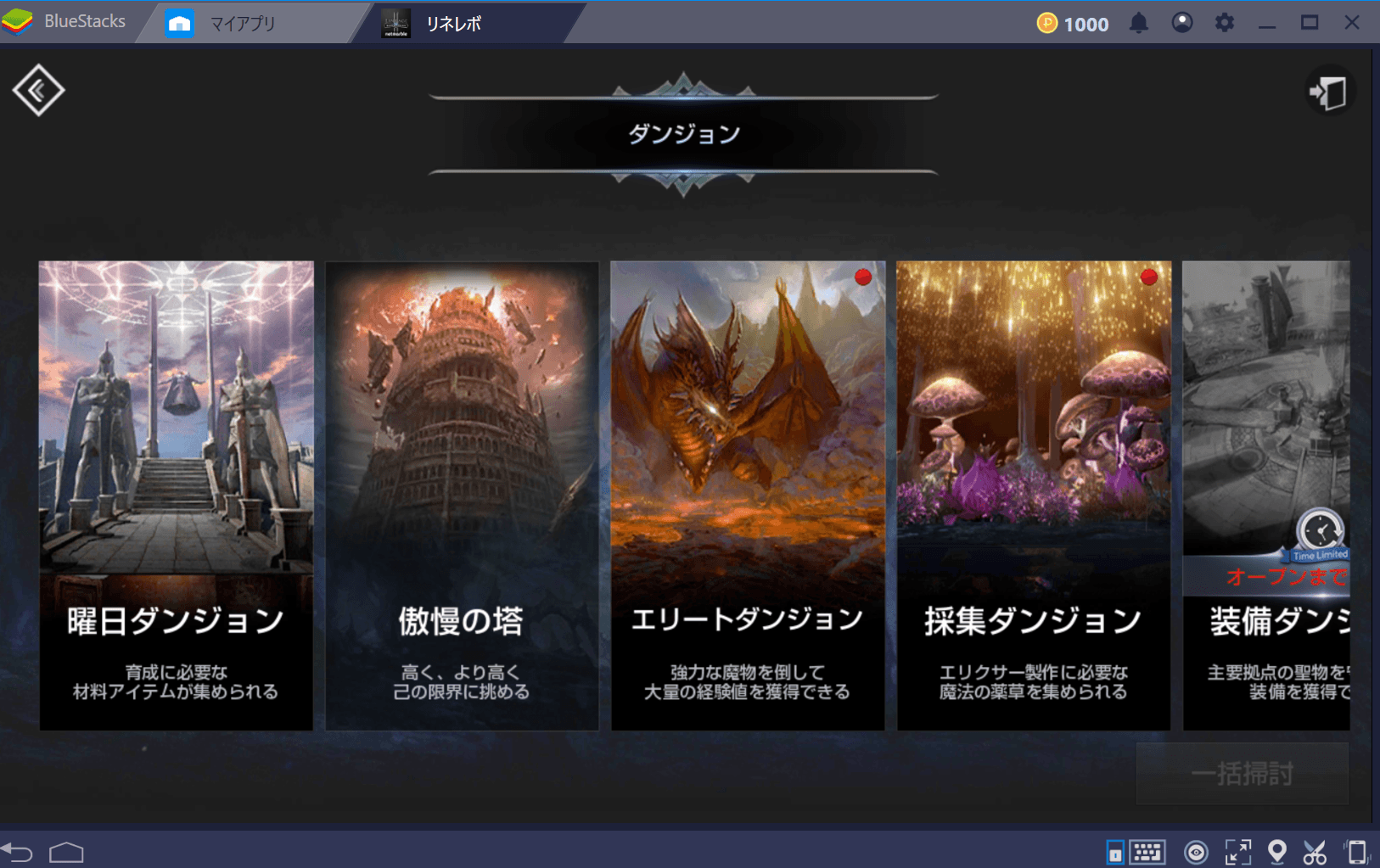Open the location pin icon
The width and height of the screenshot is (1380, 868).
(x=1276, y=852)
